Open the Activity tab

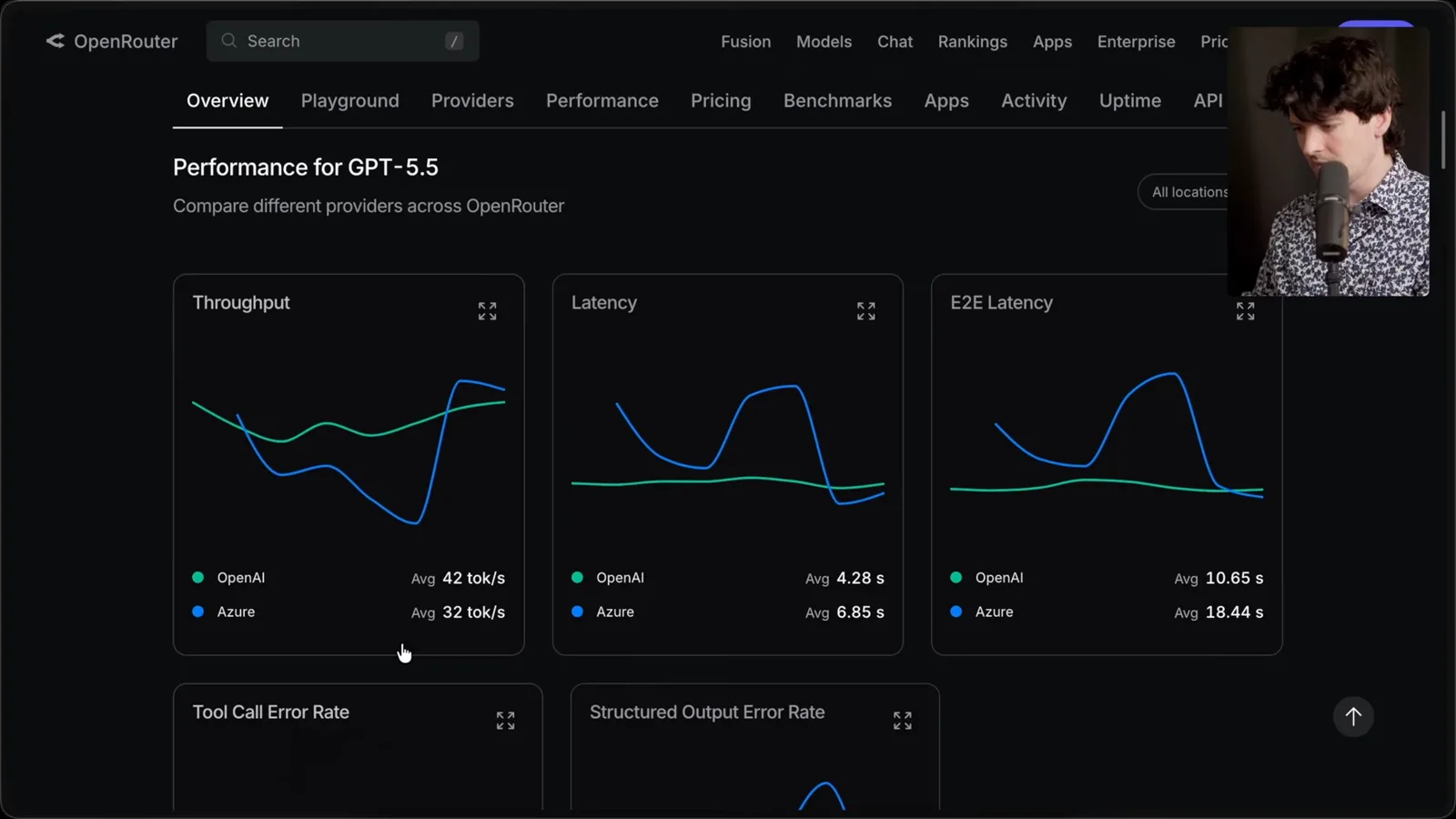click(x=1034, y=101)
